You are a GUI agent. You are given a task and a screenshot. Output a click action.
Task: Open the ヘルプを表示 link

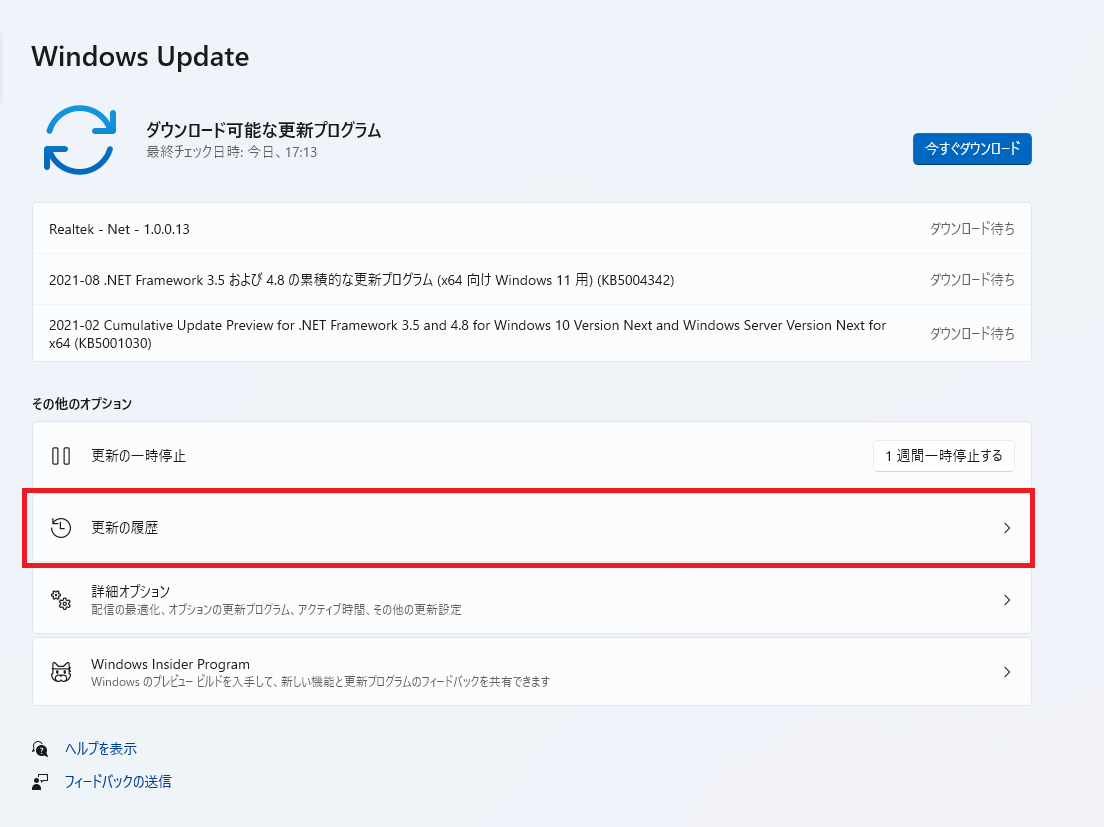[x=101, y=749]
